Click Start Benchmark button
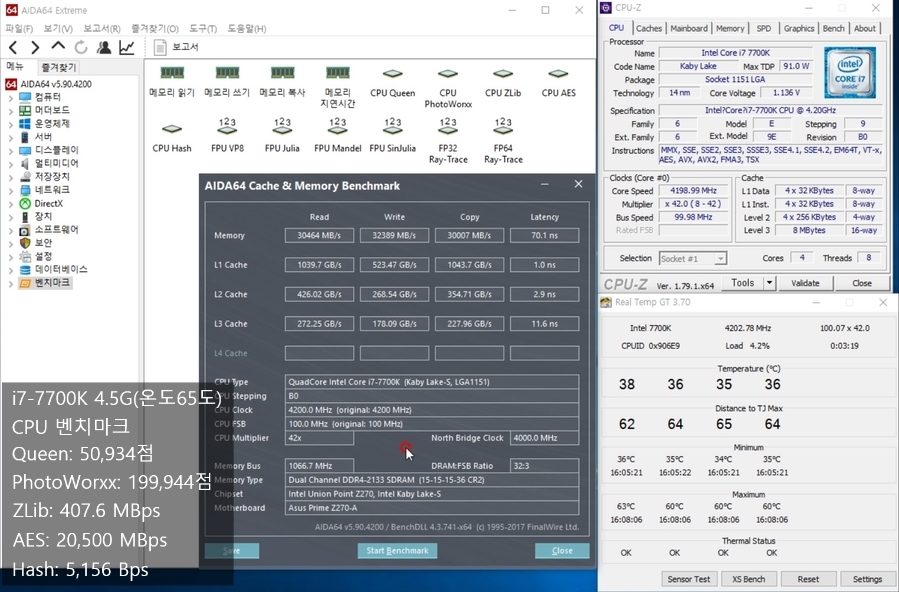The width and height of the screenshot is (899, 592). tap(397, 551)
